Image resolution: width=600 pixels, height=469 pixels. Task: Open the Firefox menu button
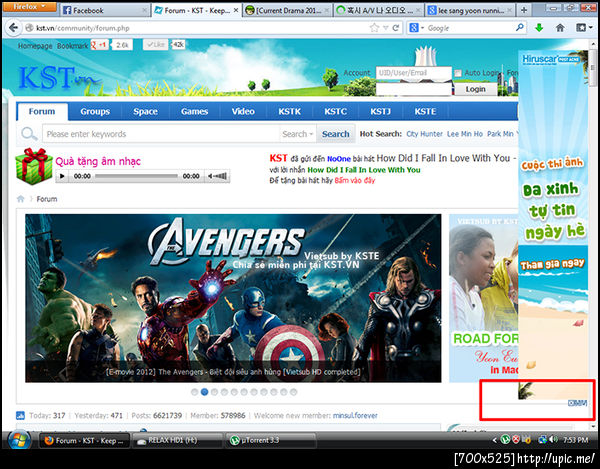tap(29, 7)
